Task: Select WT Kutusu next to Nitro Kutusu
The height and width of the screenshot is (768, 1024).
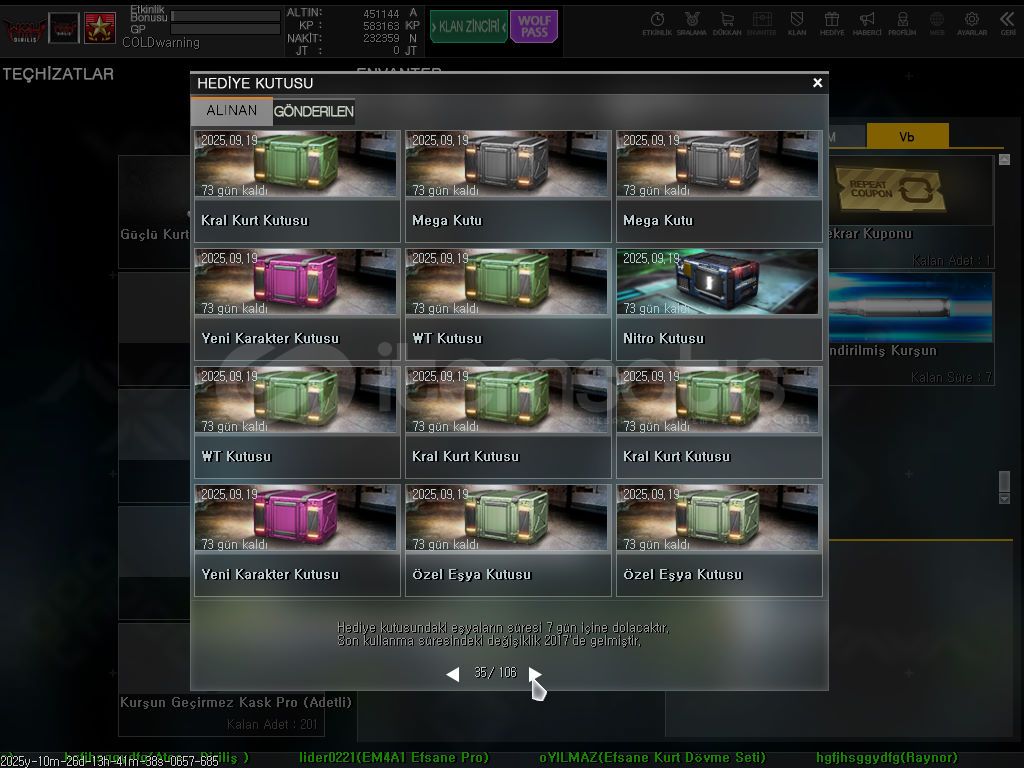Action: (508, 304)
